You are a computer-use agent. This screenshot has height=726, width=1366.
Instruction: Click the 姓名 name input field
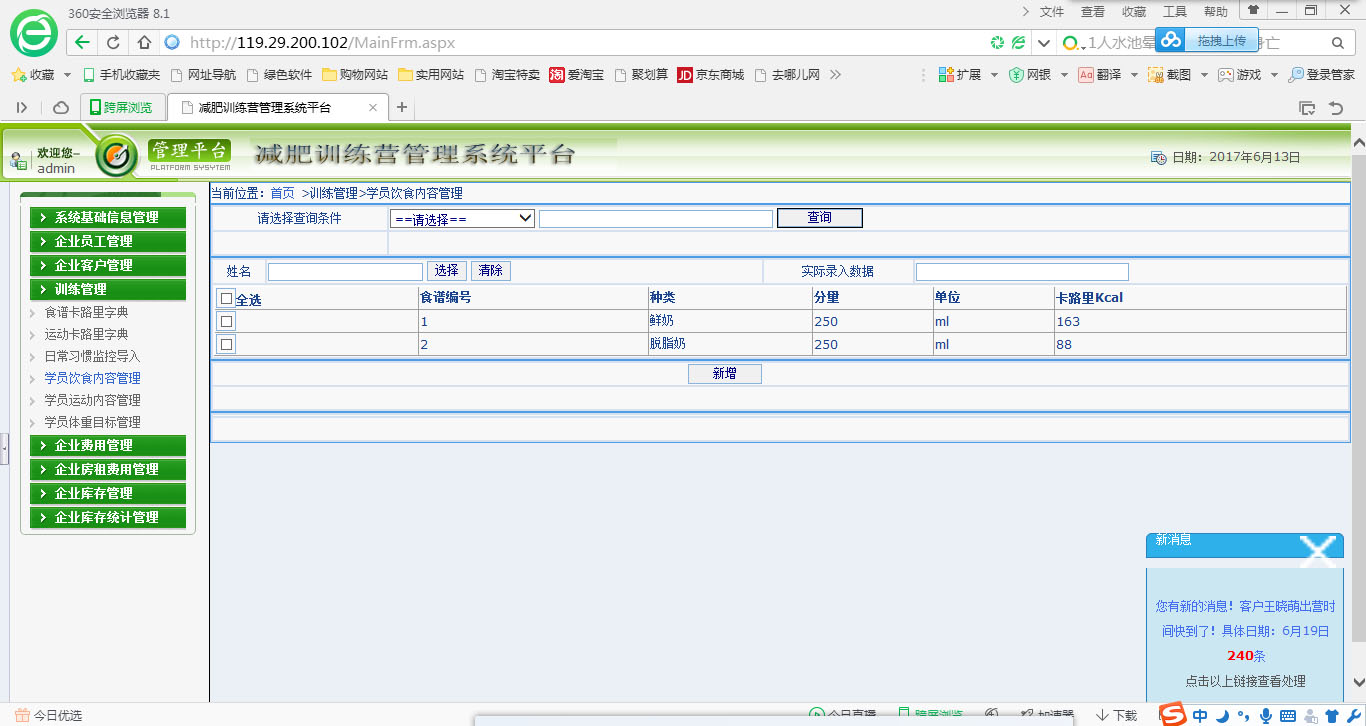click(345, 271)
